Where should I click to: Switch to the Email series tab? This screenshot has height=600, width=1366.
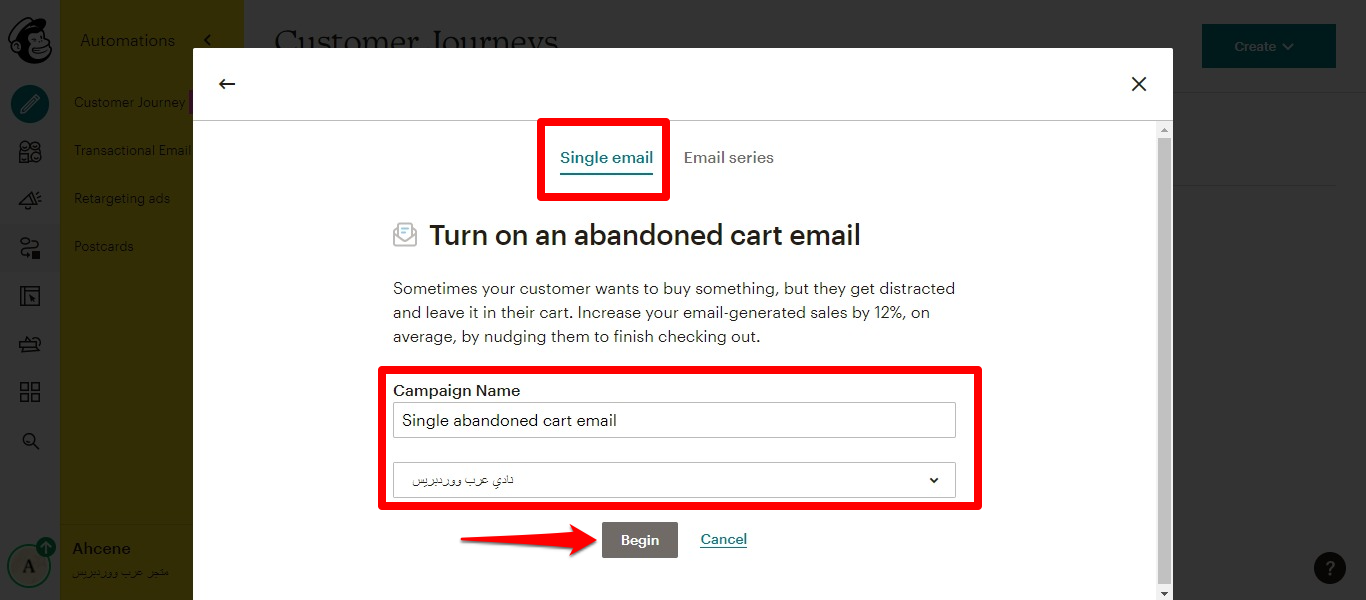(728, 158)
